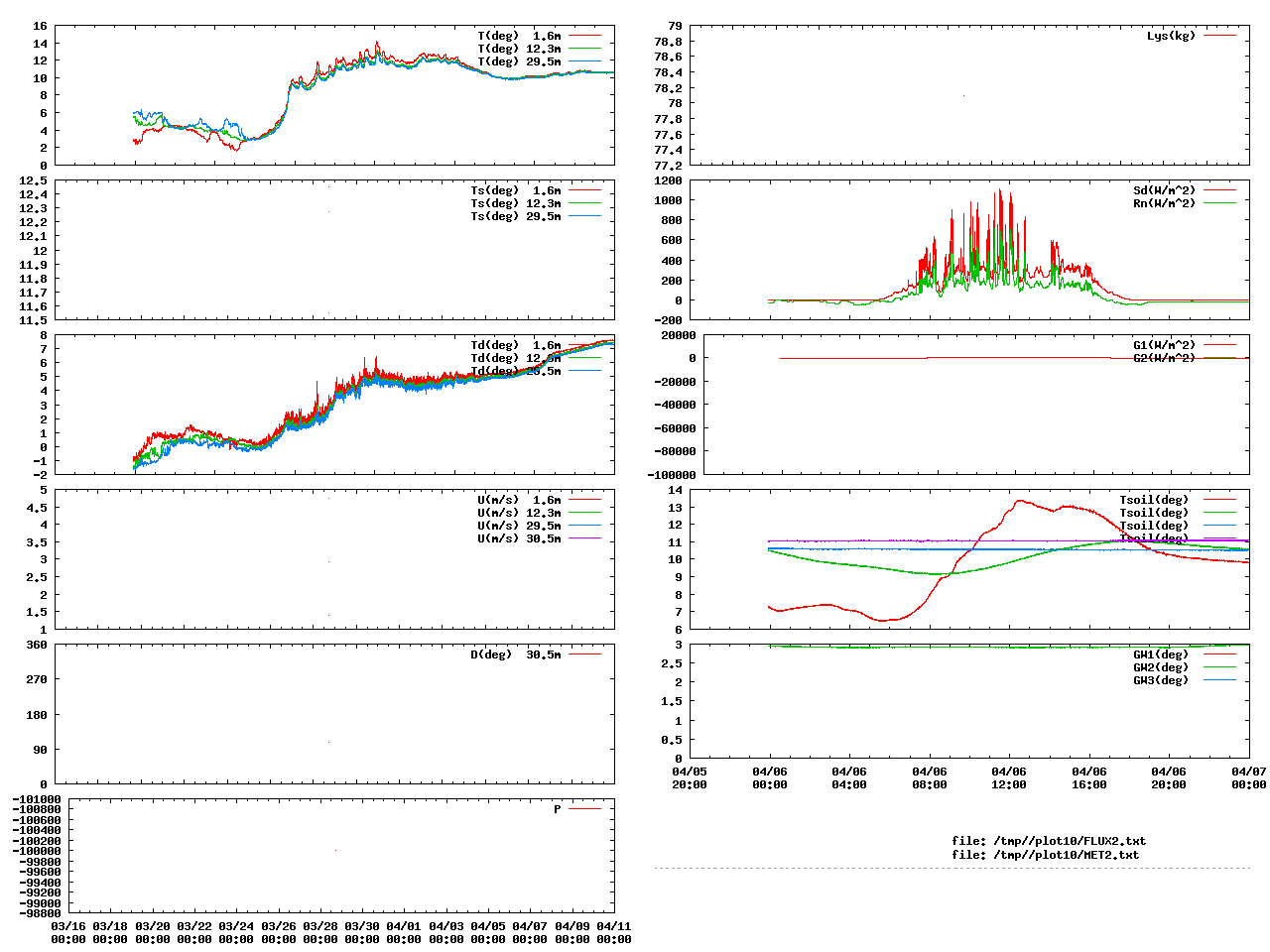The width and height of the screenshot is (1270, 952).
Task: Click the T(deg) 1.6m legend label
Action: [519, 36]
